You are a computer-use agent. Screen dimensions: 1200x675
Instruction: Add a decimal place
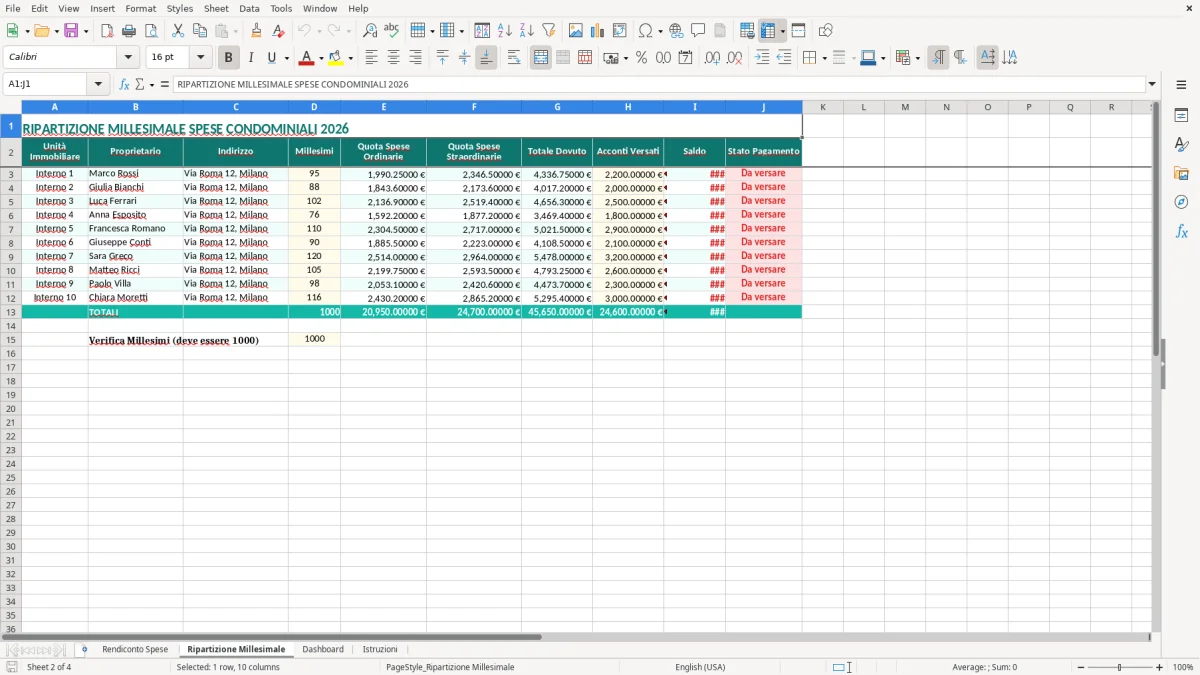click(712, 57)
